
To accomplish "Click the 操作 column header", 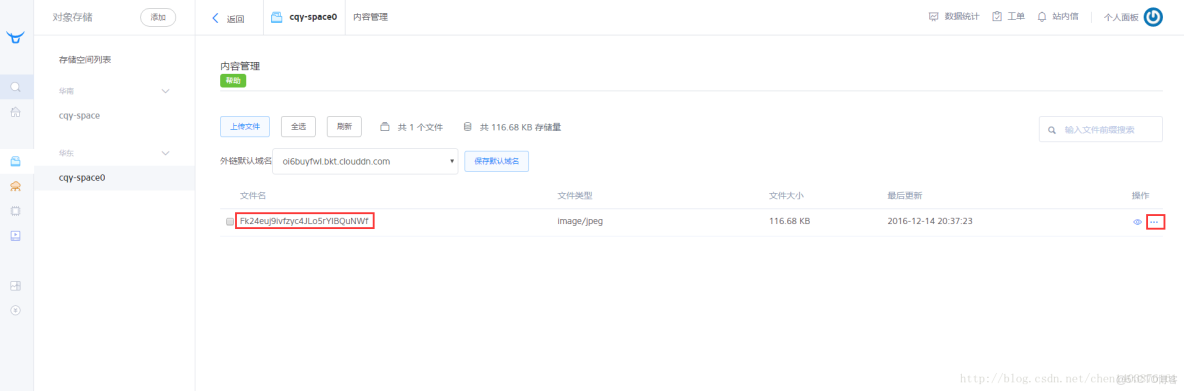I will 1140,196.
